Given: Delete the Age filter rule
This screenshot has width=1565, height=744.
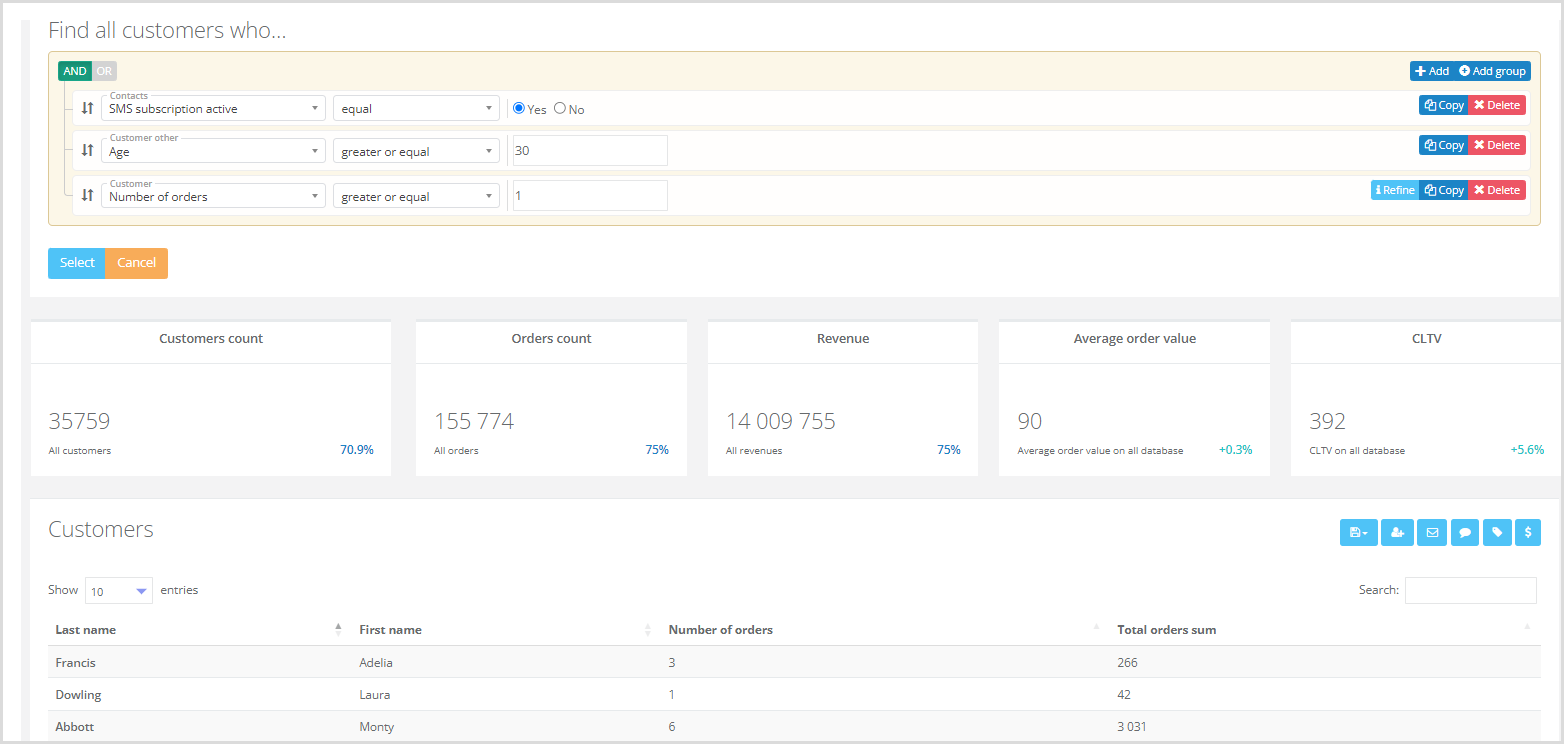Looking at the screenshot, I should click(1496, 145).
